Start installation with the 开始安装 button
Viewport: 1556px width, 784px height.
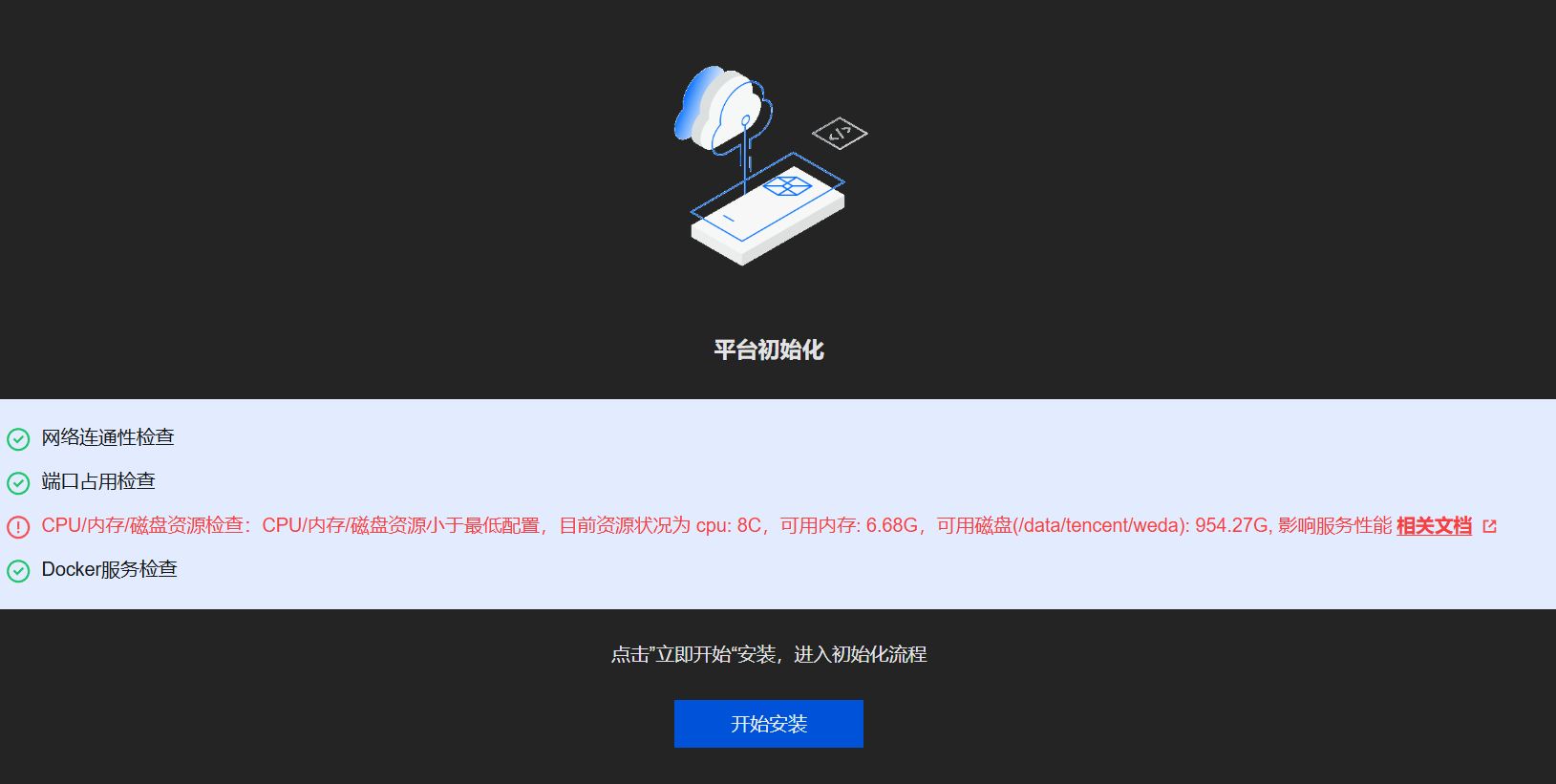[769, 724]
